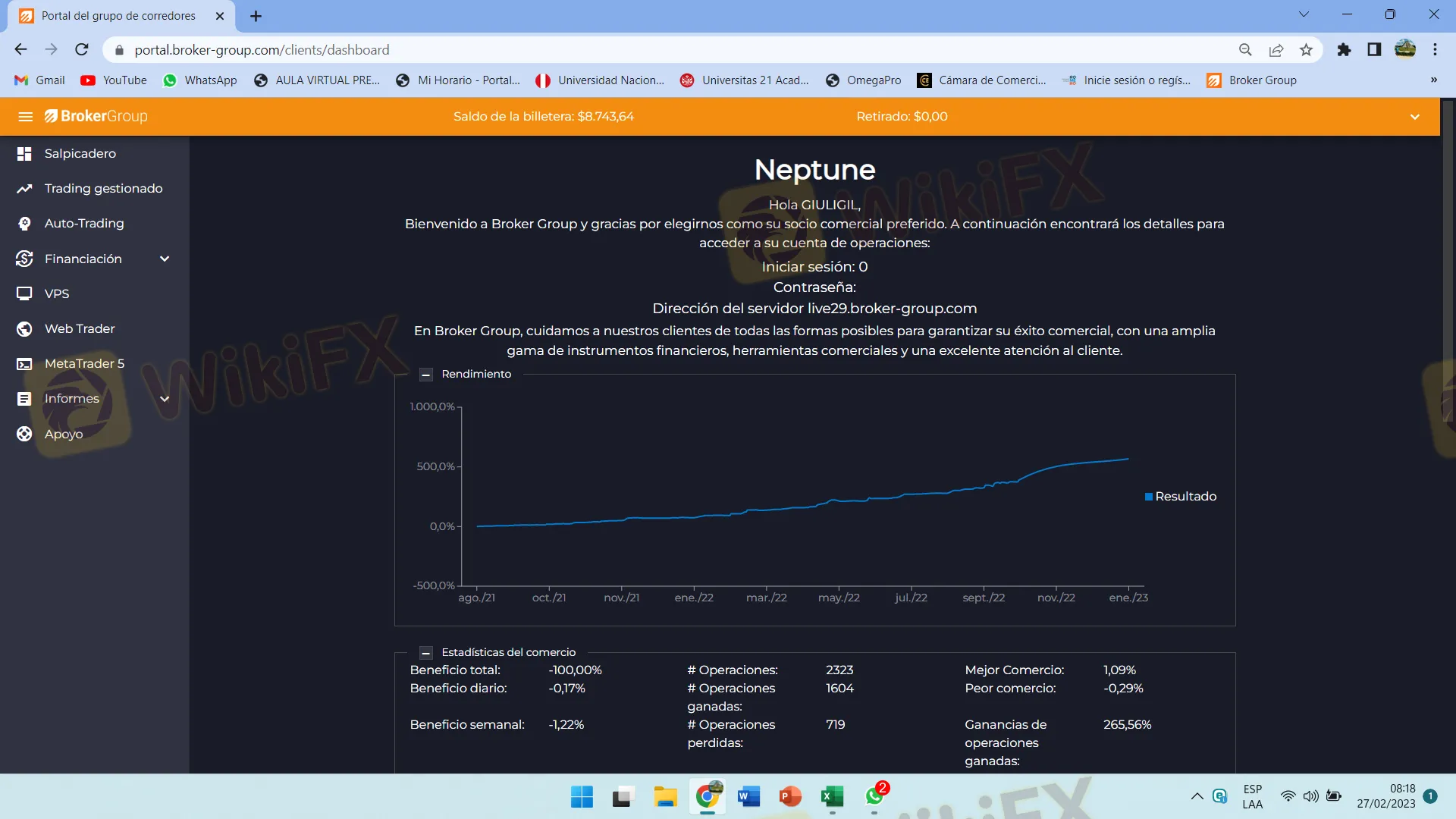Click the battery tray icon

tap(1334, 797)
